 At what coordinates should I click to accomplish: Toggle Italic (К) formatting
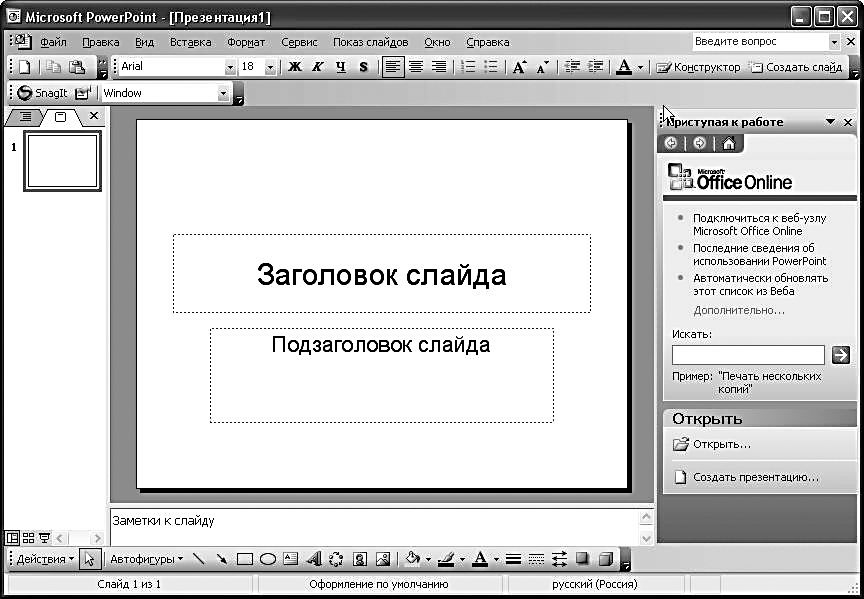(x=318, y=67)
